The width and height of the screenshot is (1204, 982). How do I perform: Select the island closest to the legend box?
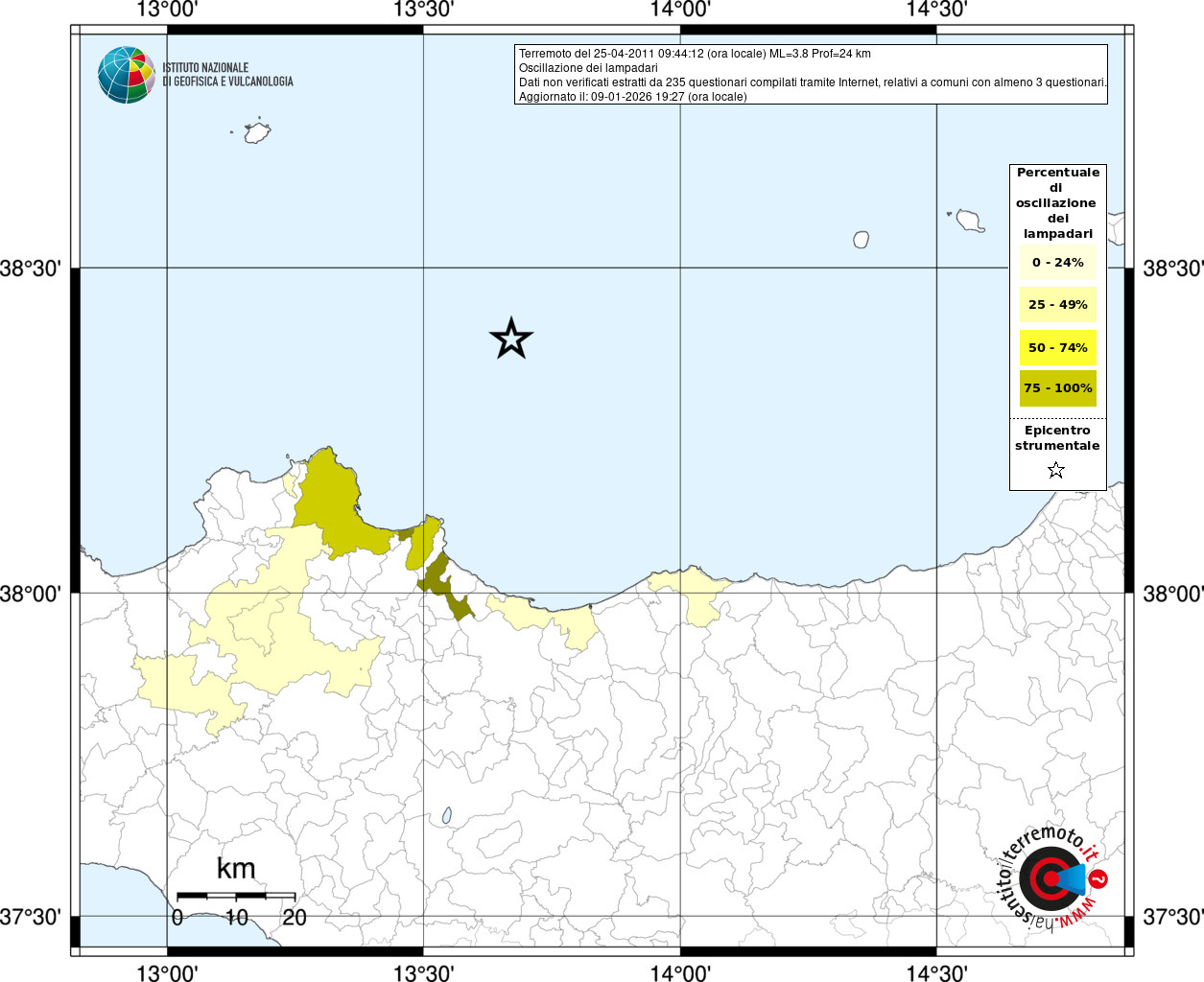970,222
